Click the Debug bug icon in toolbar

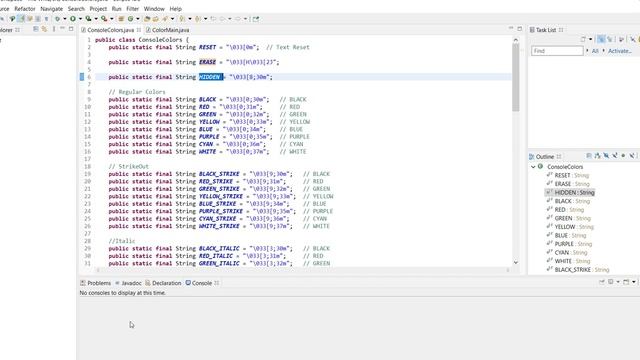(58, 19)
